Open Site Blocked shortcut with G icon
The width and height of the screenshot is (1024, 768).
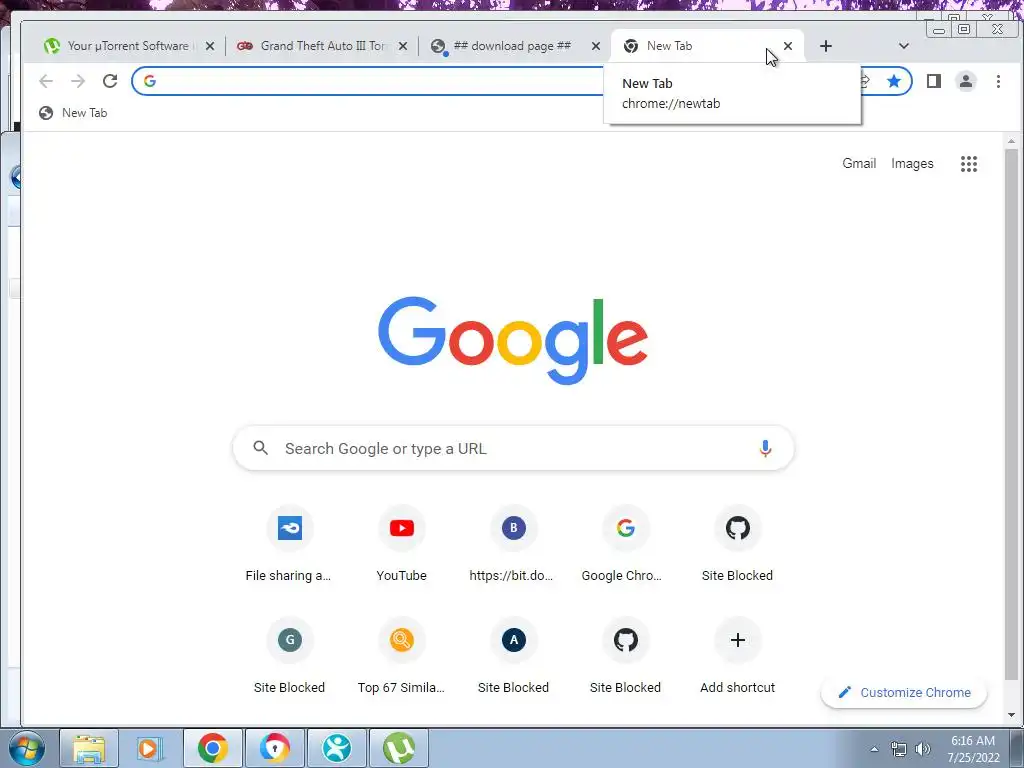289,655
